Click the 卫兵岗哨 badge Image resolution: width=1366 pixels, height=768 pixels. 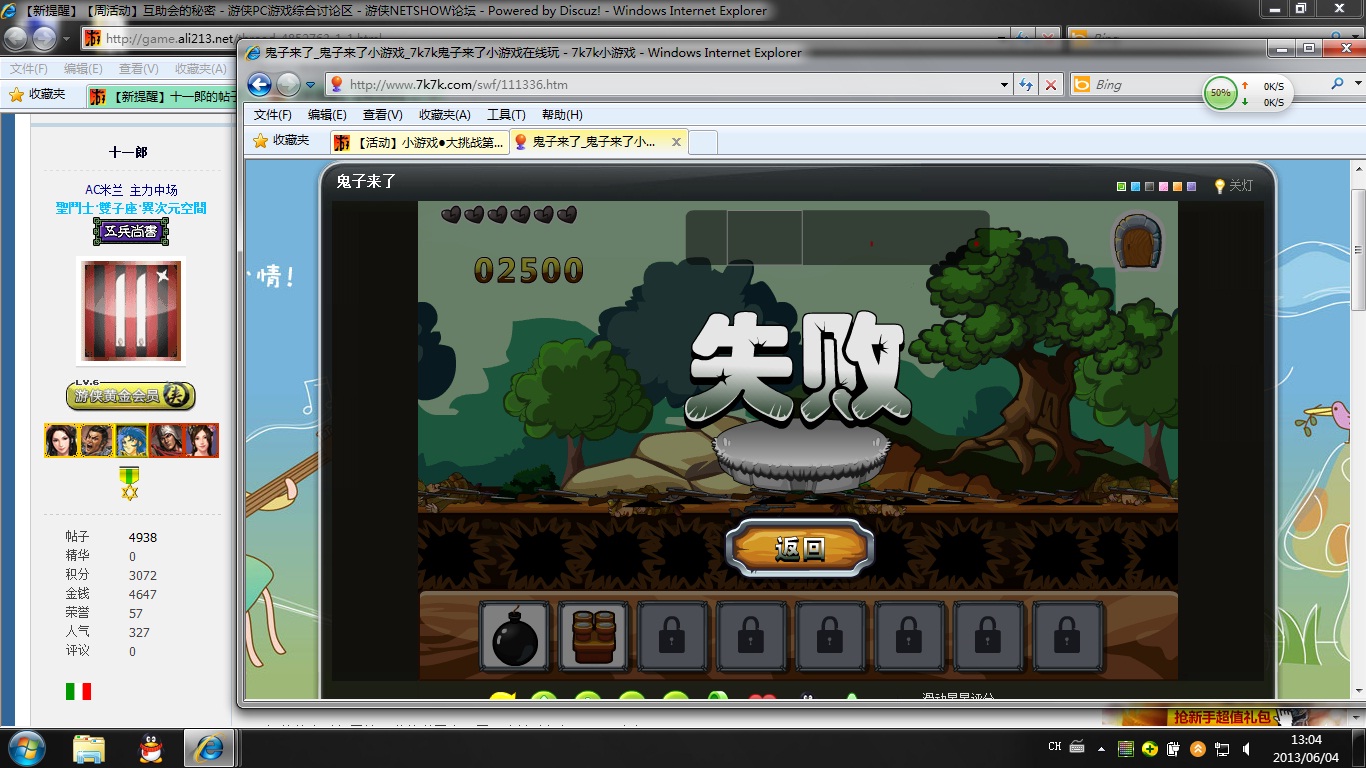(x=131, y=232)
